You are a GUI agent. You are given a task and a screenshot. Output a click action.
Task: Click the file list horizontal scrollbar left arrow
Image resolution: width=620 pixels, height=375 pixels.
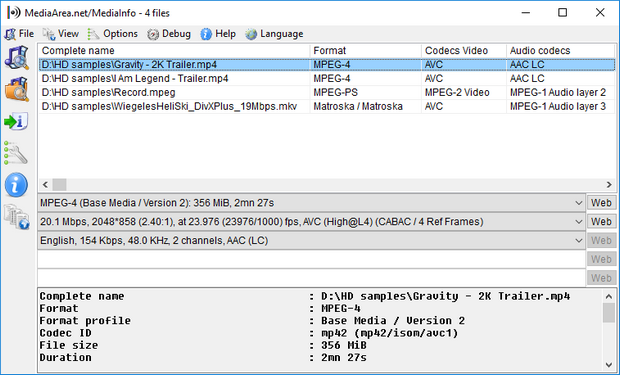click(x=45, y=185)
